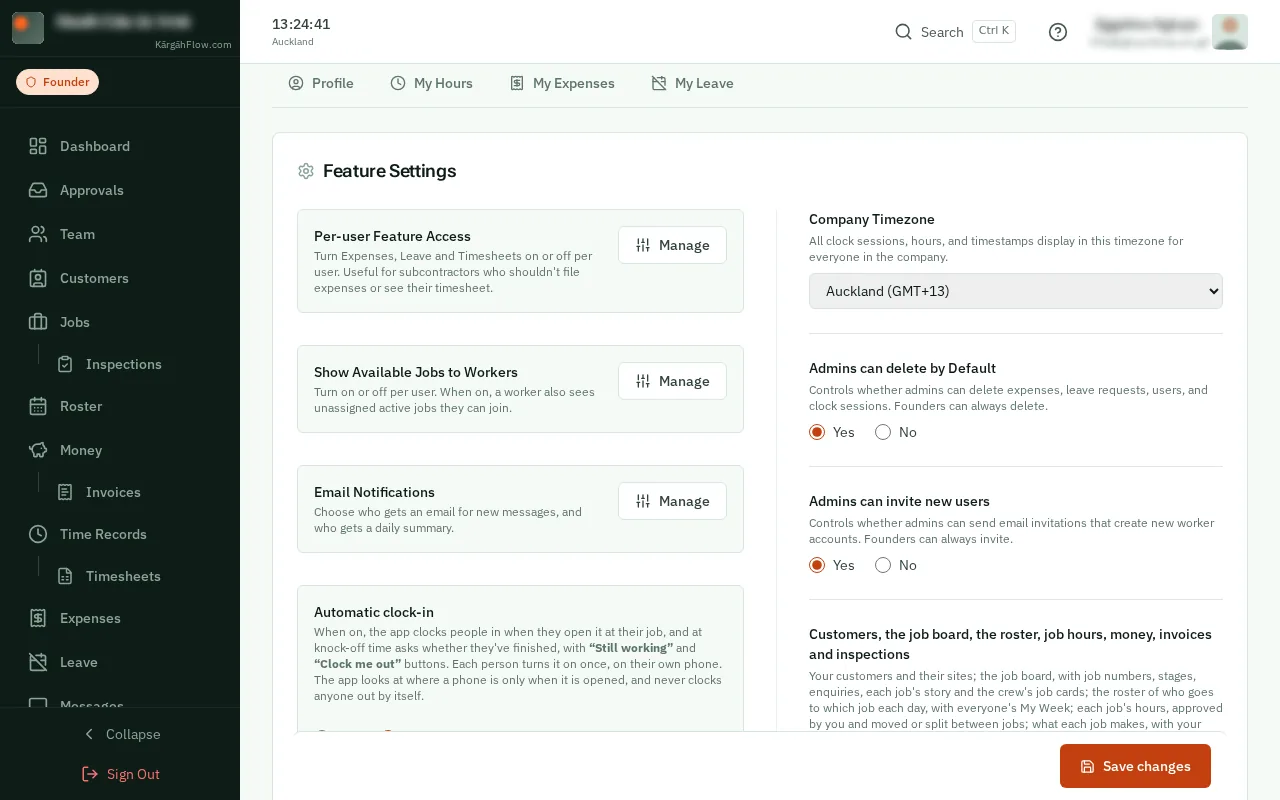This screenshot has width=1280, height=800.
Task: Click the Expenses receipt icon
Action: tap(38, 618)
